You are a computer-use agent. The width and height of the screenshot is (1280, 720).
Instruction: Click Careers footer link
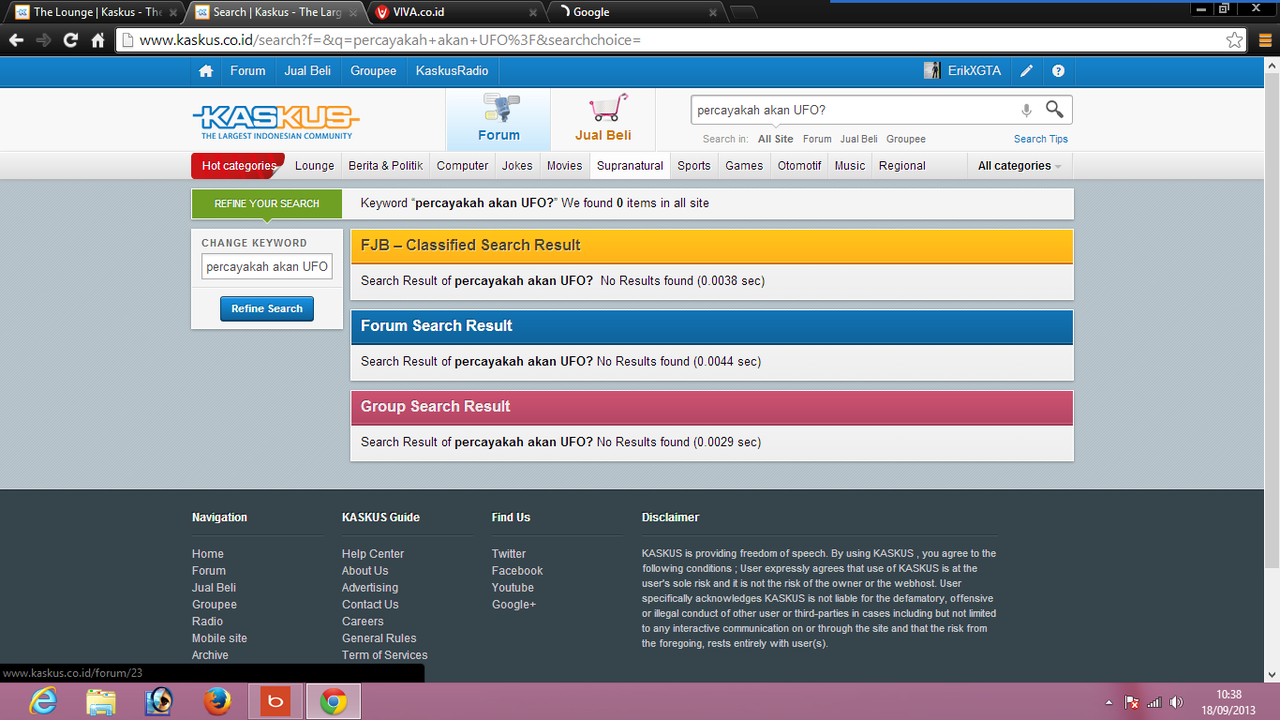pos(363,621)
